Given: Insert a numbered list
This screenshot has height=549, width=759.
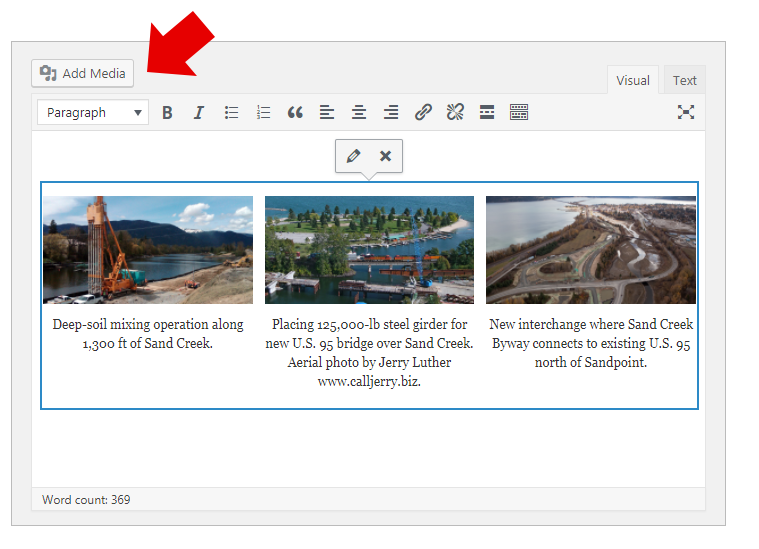Looking at the screenshot, I should click(x=263, y=112).
